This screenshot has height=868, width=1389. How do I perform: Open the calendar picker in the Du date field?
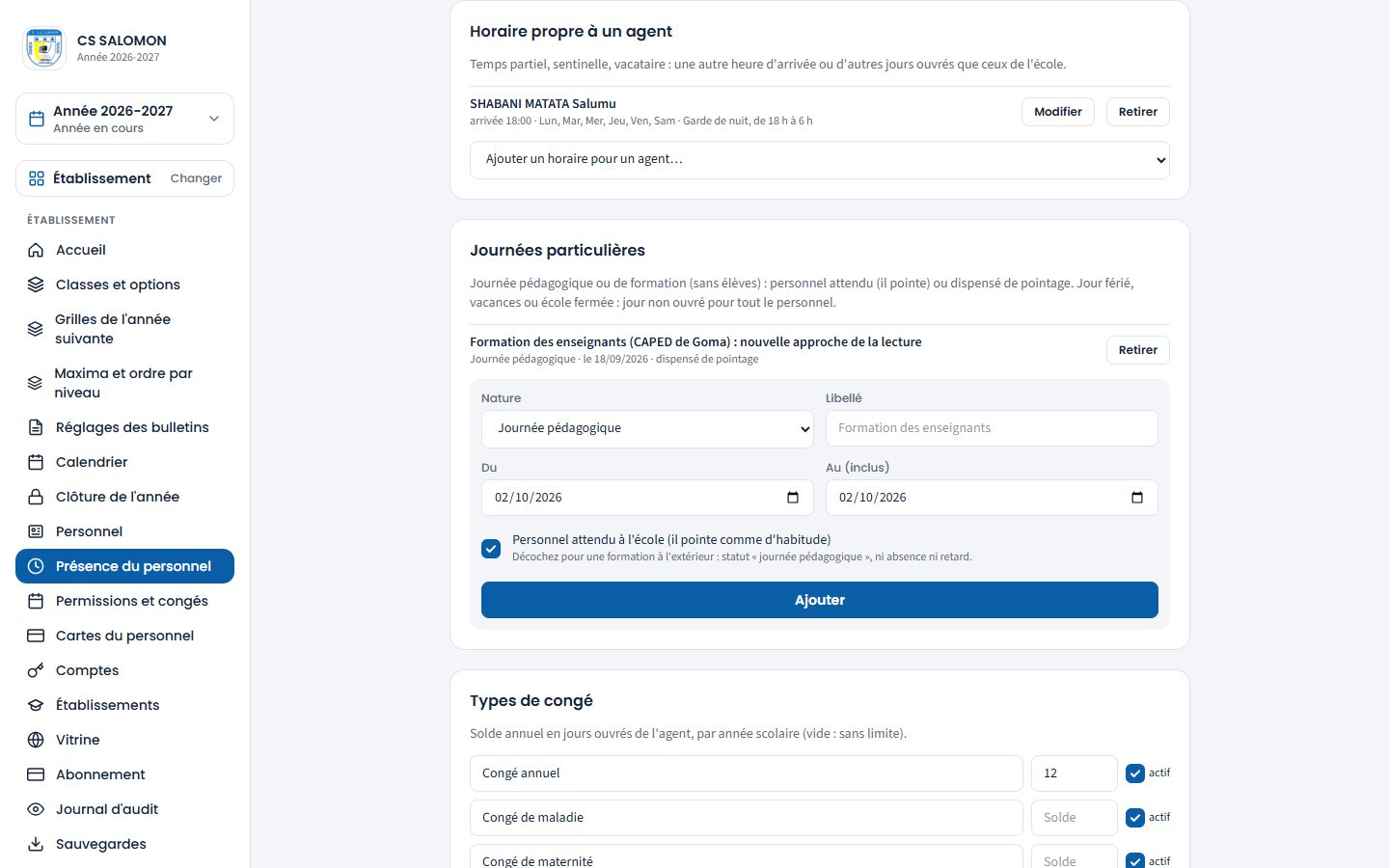point(793,498)
